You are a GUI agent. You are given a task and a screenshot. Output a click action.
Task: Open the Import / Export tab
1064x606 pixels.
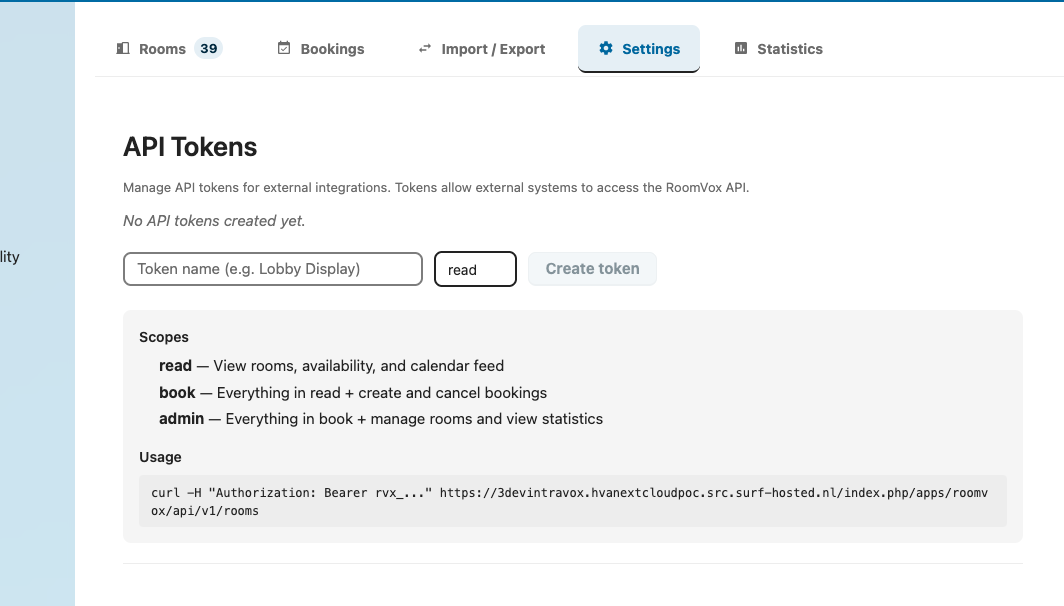pos(482,49)
